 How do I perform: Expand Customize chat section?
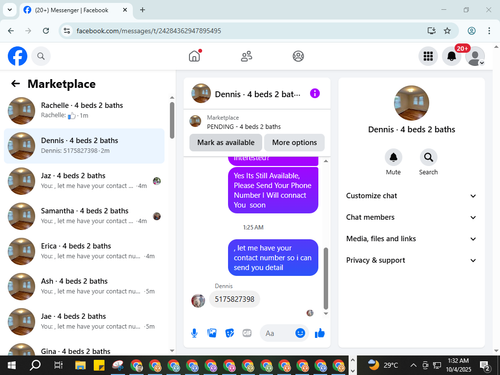(411, 196)
